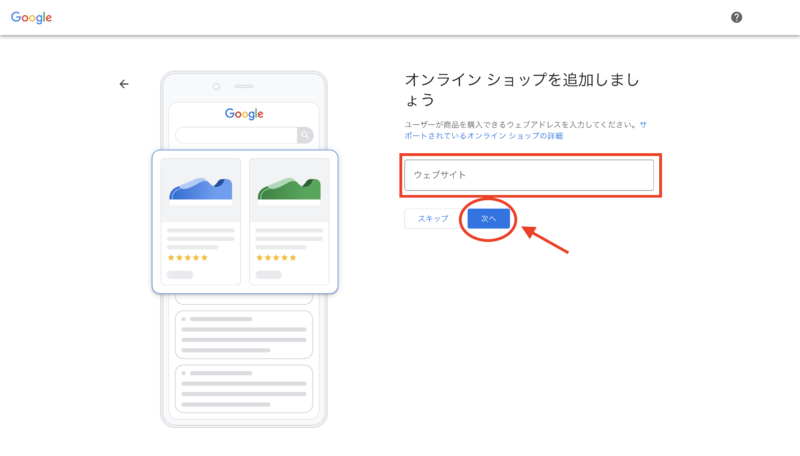Click the search magnifier in phone illustration
Image resolution: width=800 pixels, height=456 pixels.
(305, 135)
